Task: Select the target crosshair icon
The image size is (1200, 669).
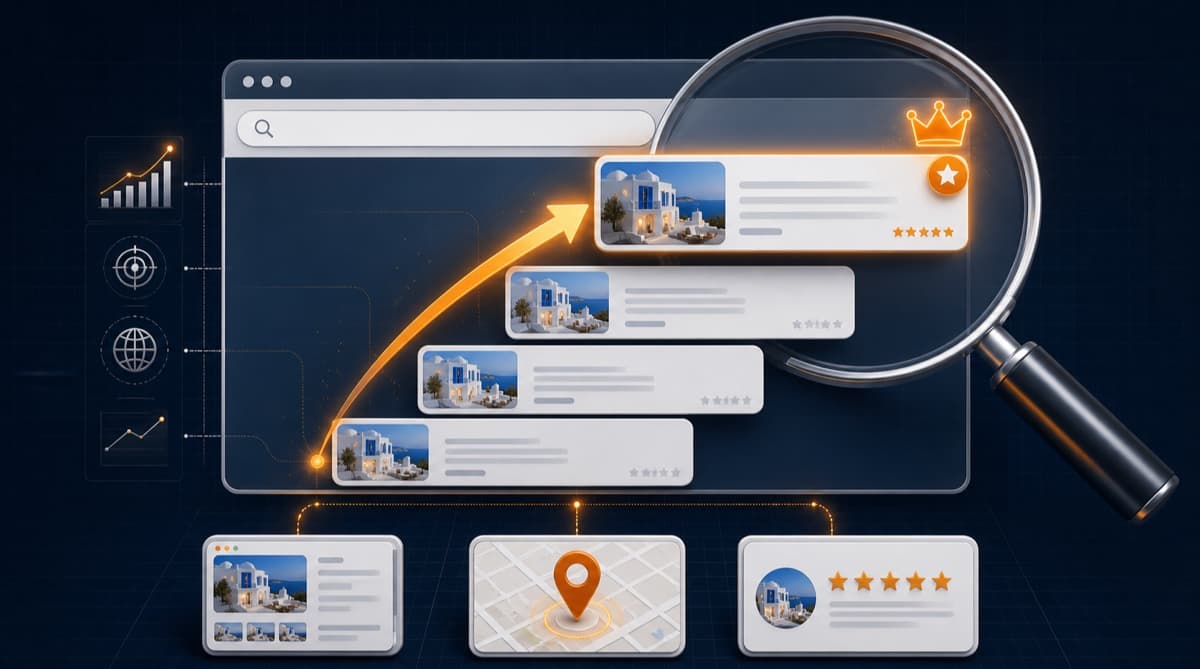Action: 134,268
